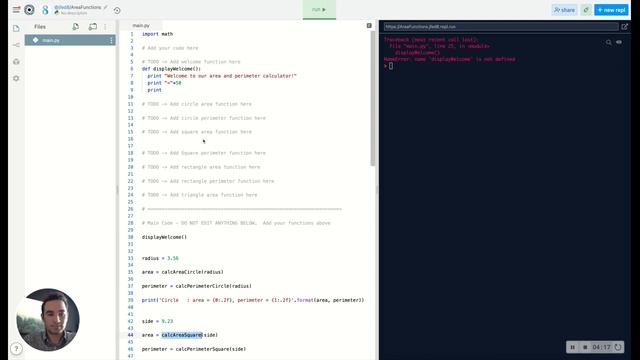Select main.py in the file tree
This screenshot has height=360, width=640.
pos(70,40)
